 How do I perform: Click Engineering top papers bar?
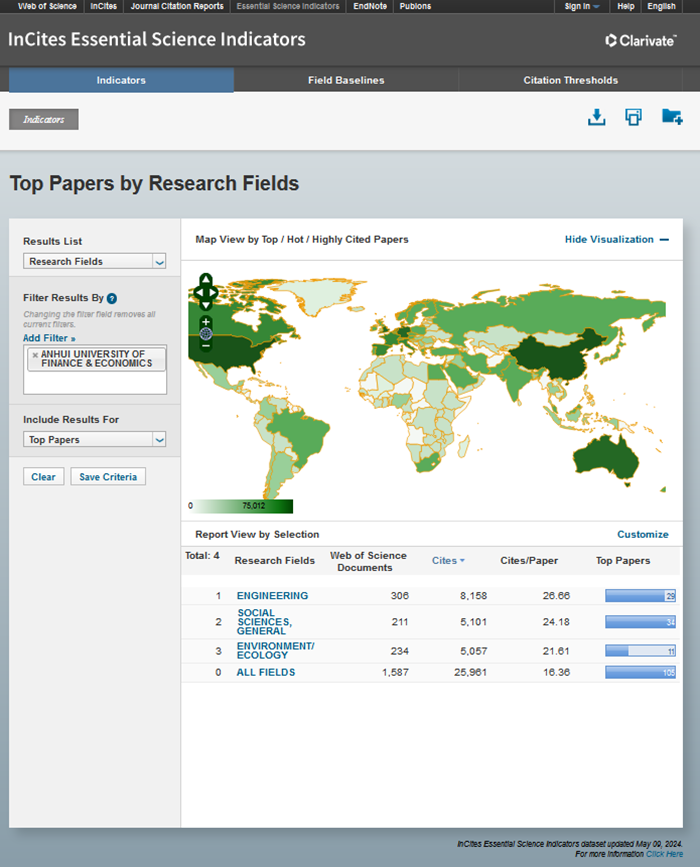pos(640,596)
